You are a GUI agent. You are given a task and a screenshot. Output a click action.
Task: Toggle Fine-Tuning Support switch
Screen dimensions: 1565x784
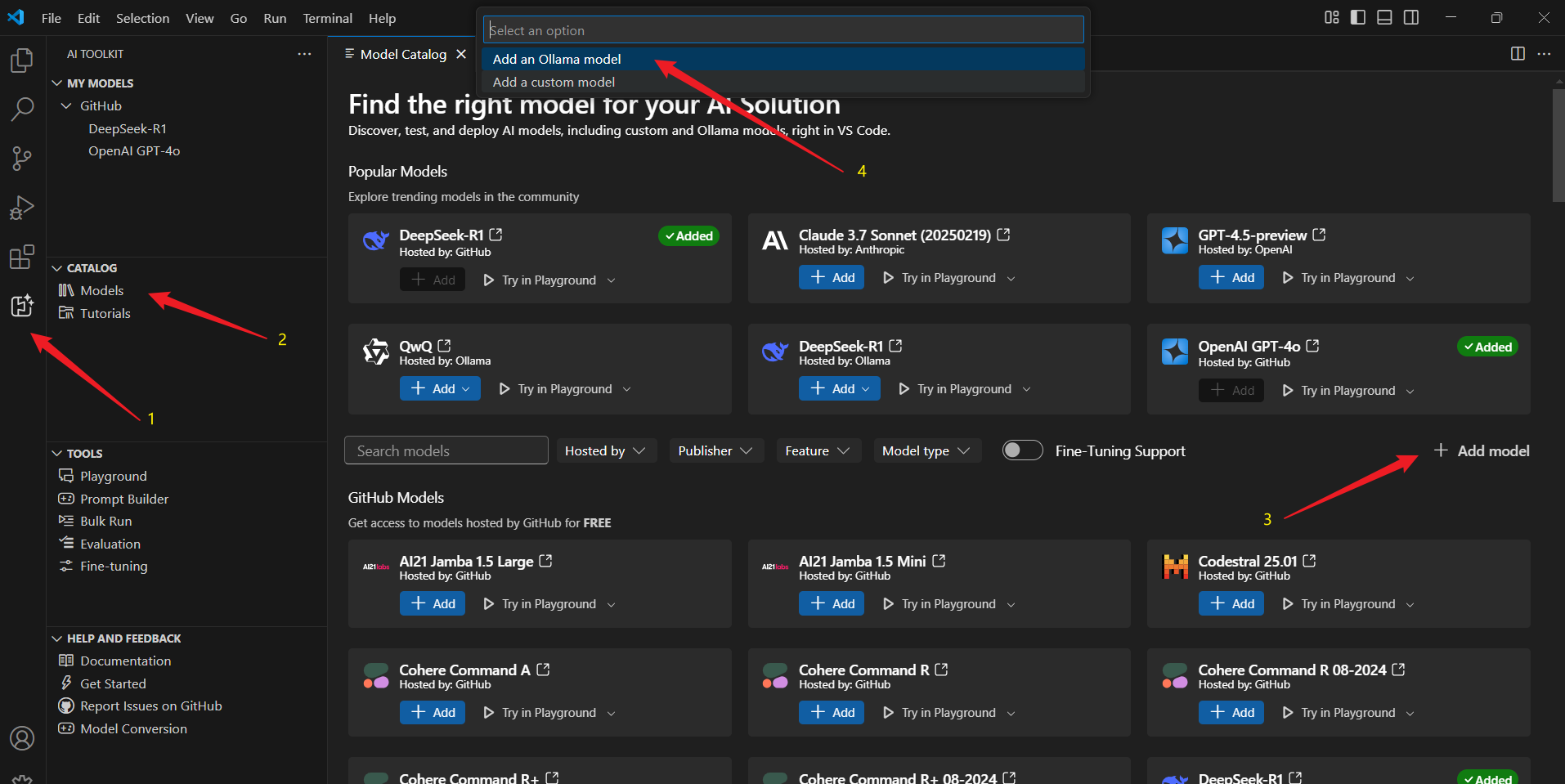point(1023,450)
